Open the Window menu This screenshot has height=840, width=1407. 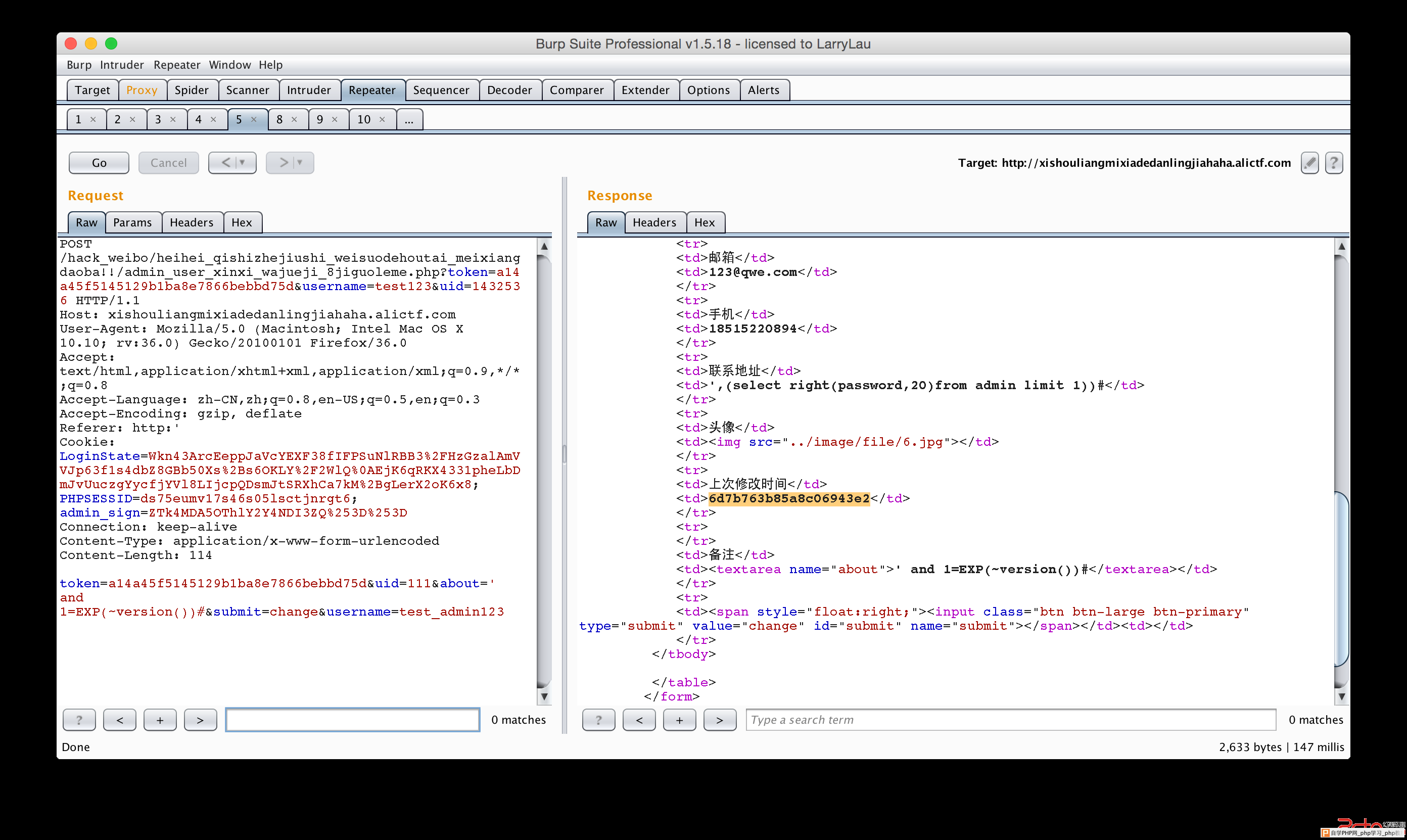click(230, 65)
